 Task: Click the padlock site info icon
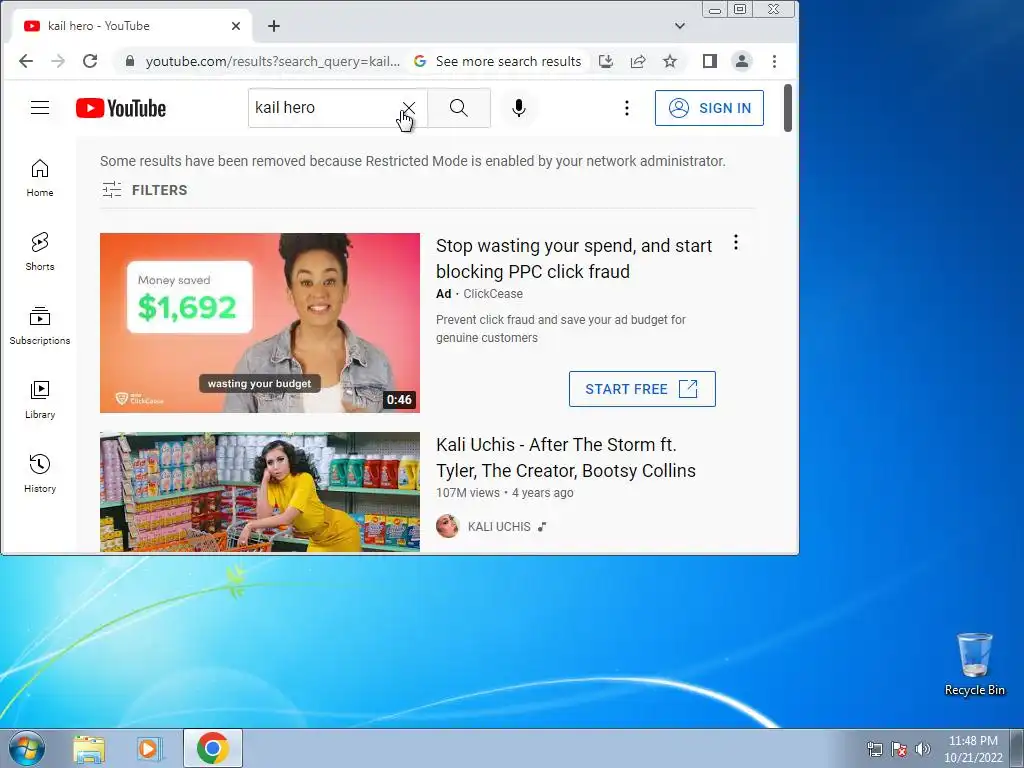[130, 61]
